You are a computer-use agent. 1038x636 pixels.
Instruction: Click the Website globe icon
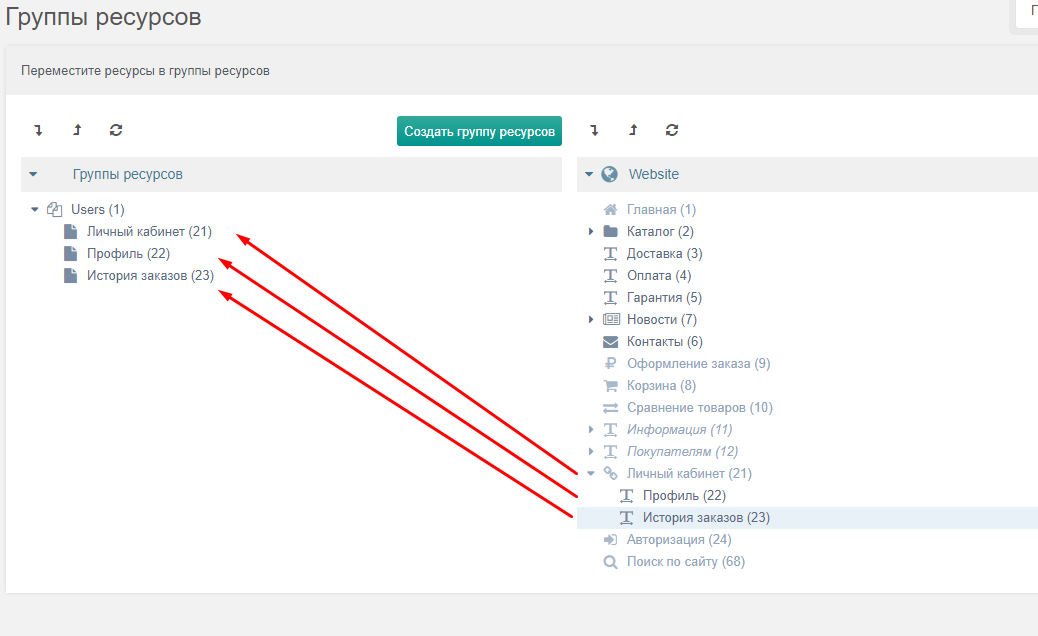pos(610,174)
